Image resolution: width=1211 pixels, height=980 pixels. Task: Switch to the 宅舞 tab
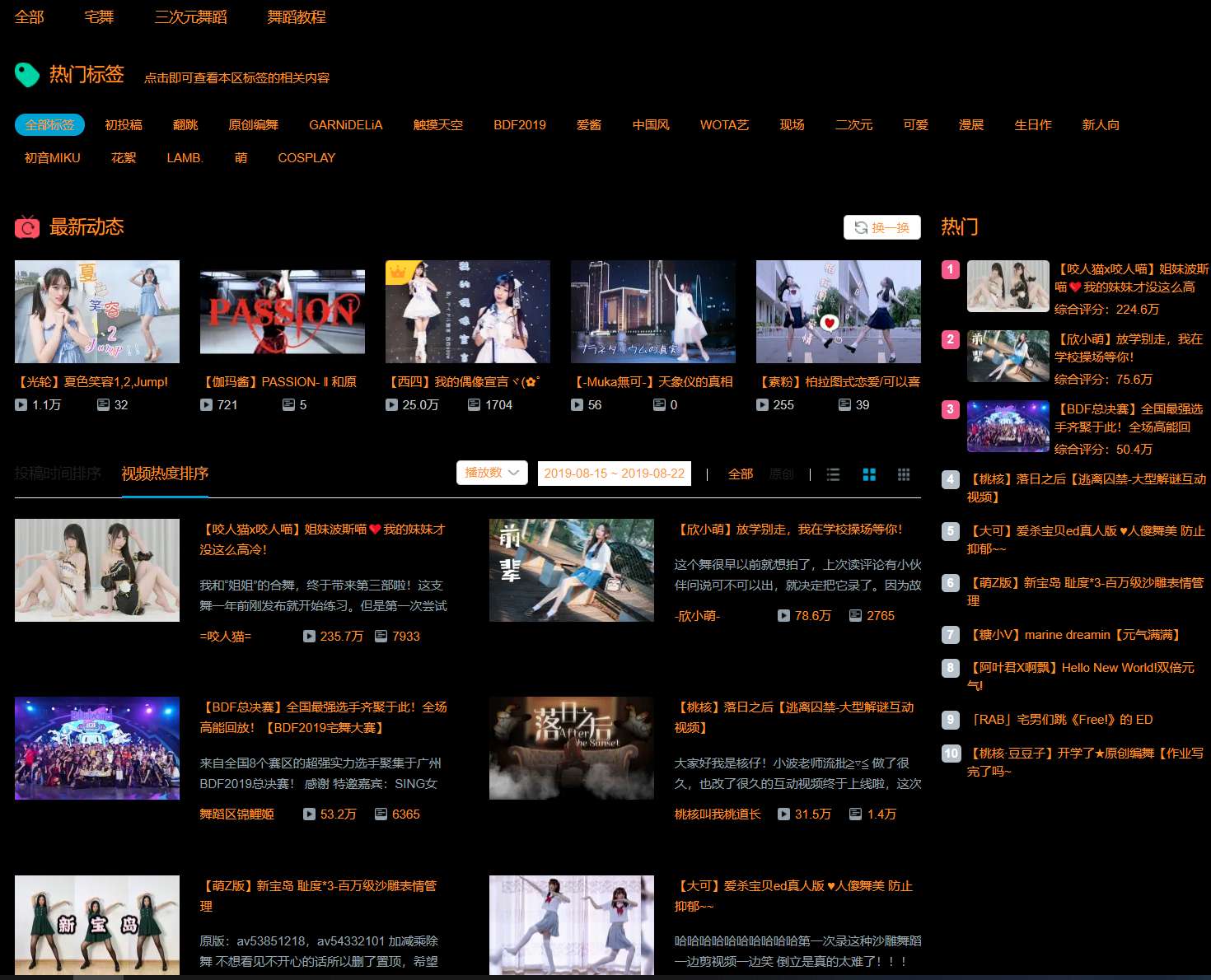point(100,16)
